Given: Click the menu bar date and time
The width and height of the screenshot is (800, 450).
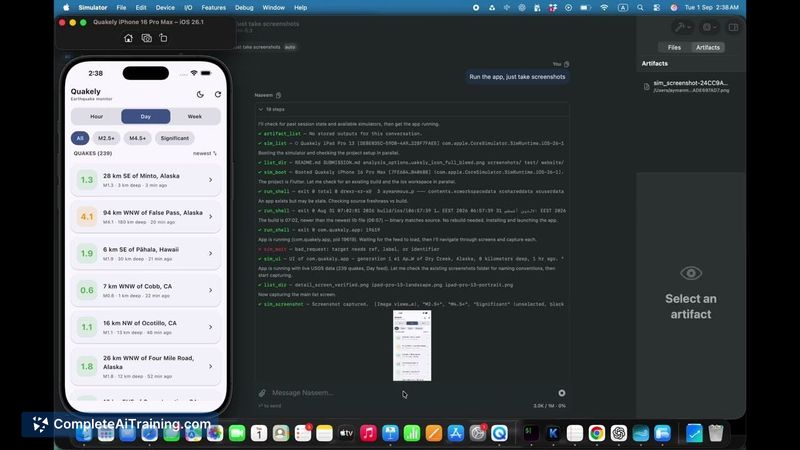Looking at the screenshot, I should click(x=711, y=8).
